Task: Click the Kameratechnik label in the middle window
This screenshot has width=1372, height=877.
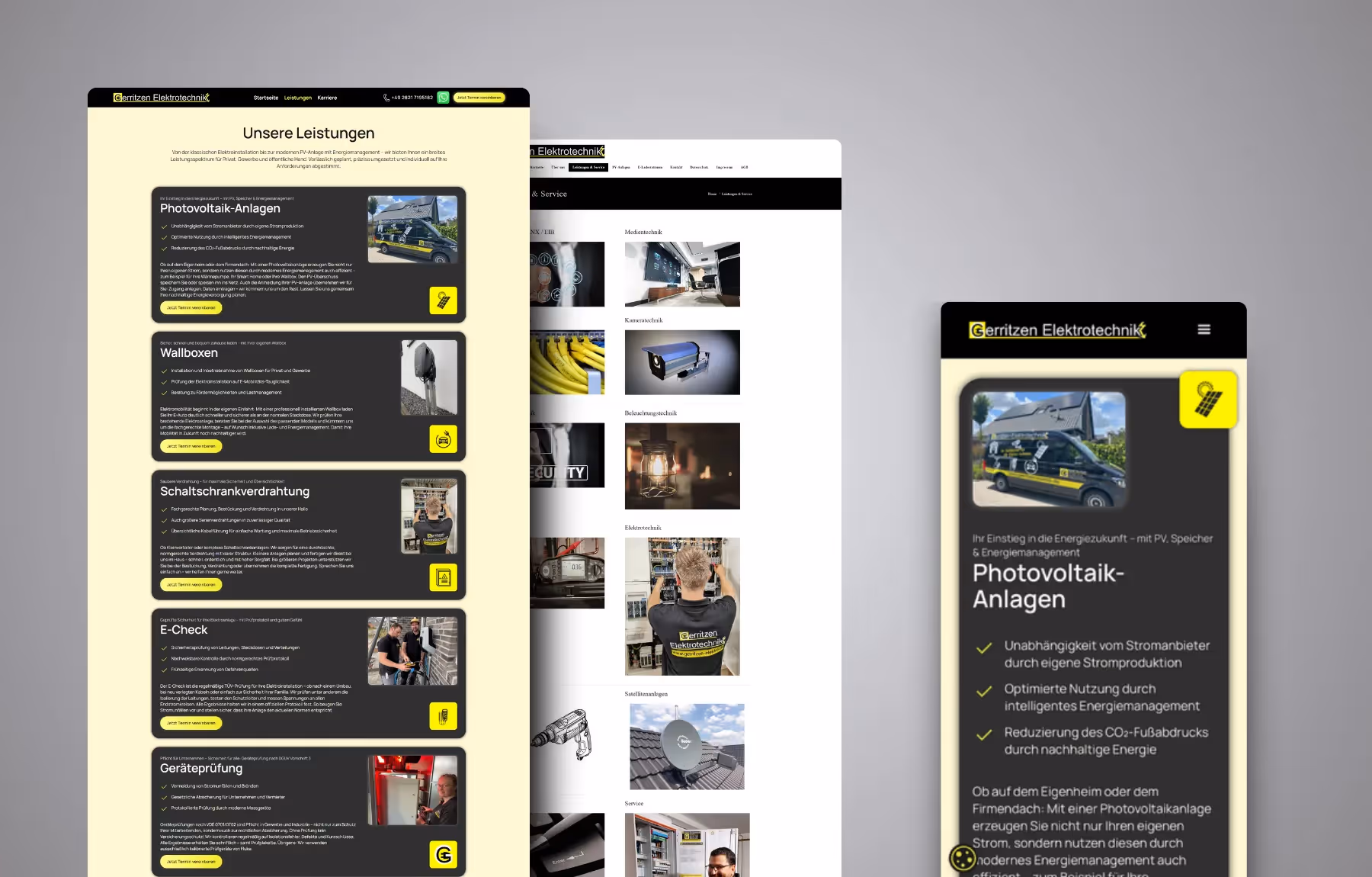Action: click(644, 320)
